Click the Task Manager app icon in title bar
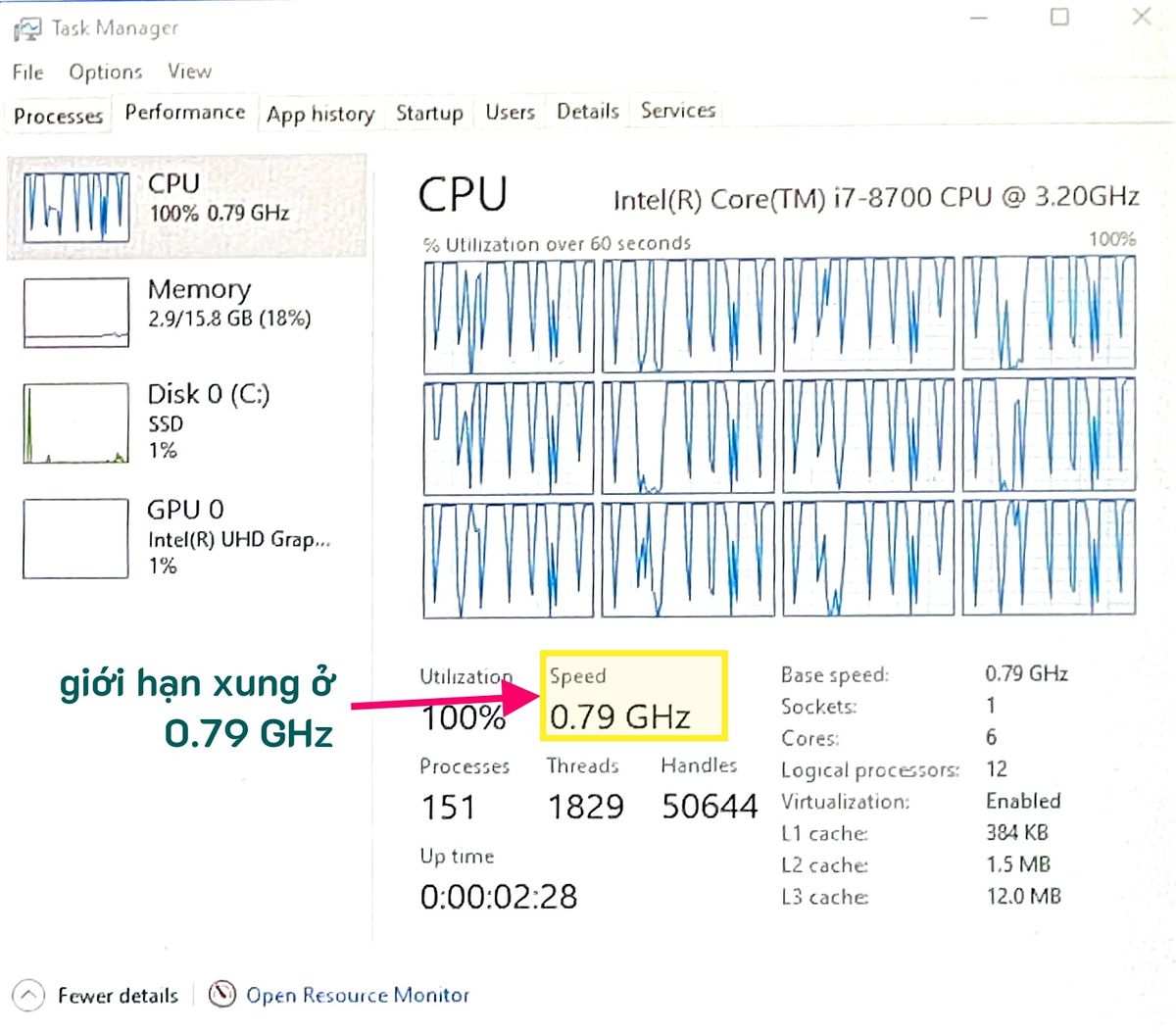The height and width of the screenshot is (1034, 1176). (26, 28)
